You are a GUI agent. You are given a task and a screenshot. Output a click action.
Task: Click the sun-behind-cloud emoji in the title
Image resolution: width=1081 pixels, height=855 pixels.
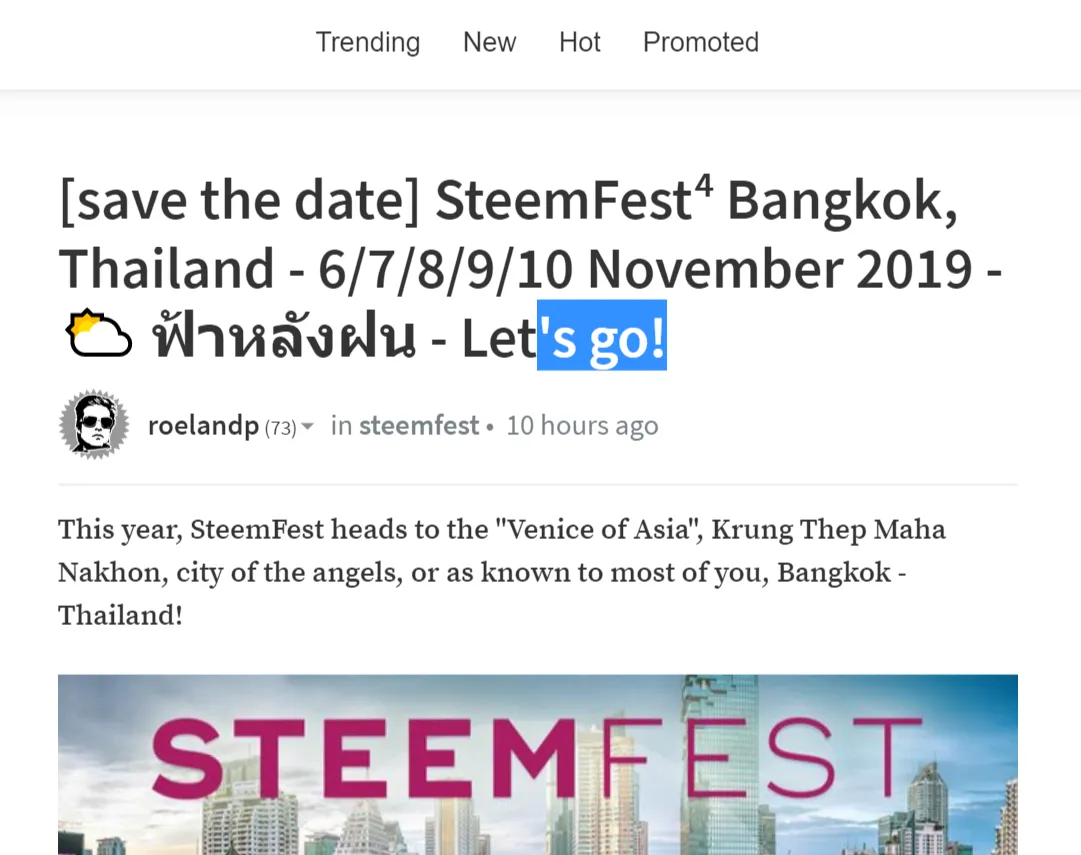click(99, 334)
